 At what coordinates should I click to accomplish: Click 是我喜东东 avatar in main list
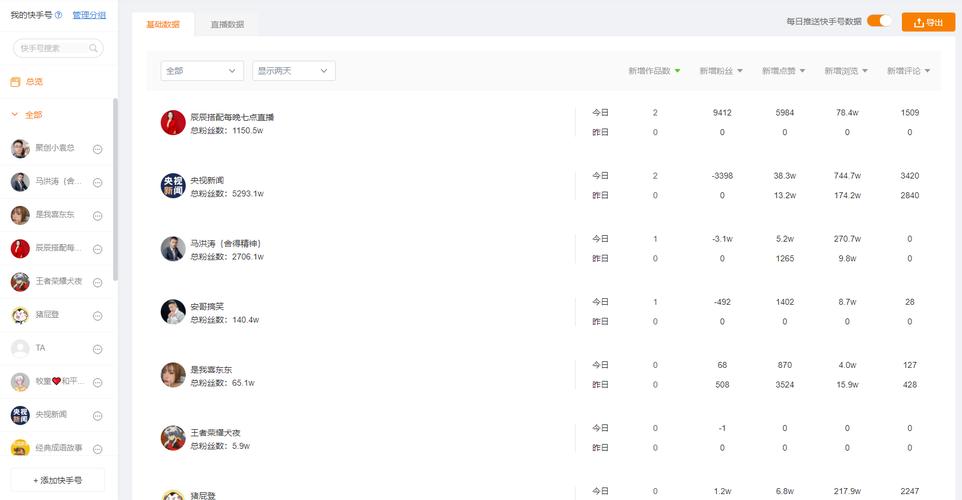(x=173, y=375)
